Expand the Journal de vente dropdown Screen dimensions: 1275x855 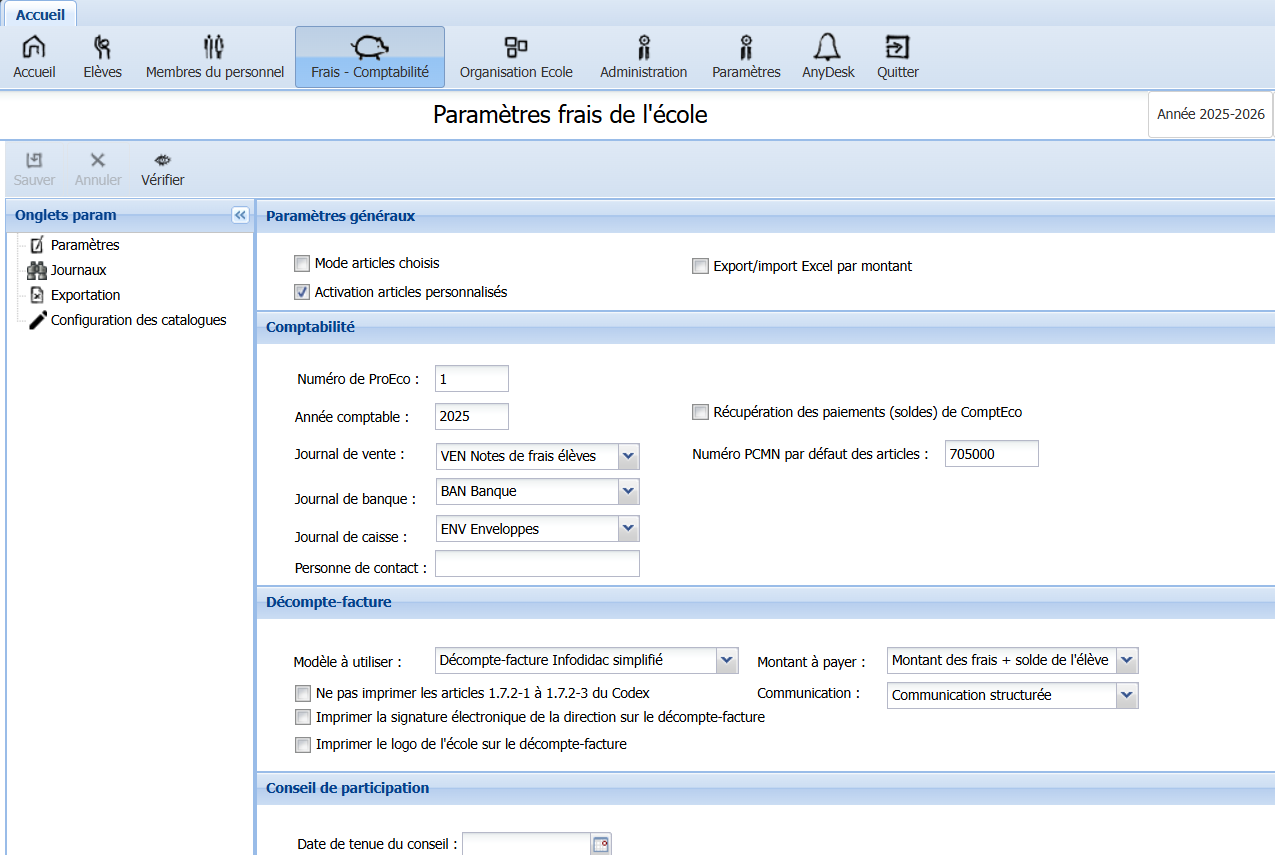click(x=628, y=456)
